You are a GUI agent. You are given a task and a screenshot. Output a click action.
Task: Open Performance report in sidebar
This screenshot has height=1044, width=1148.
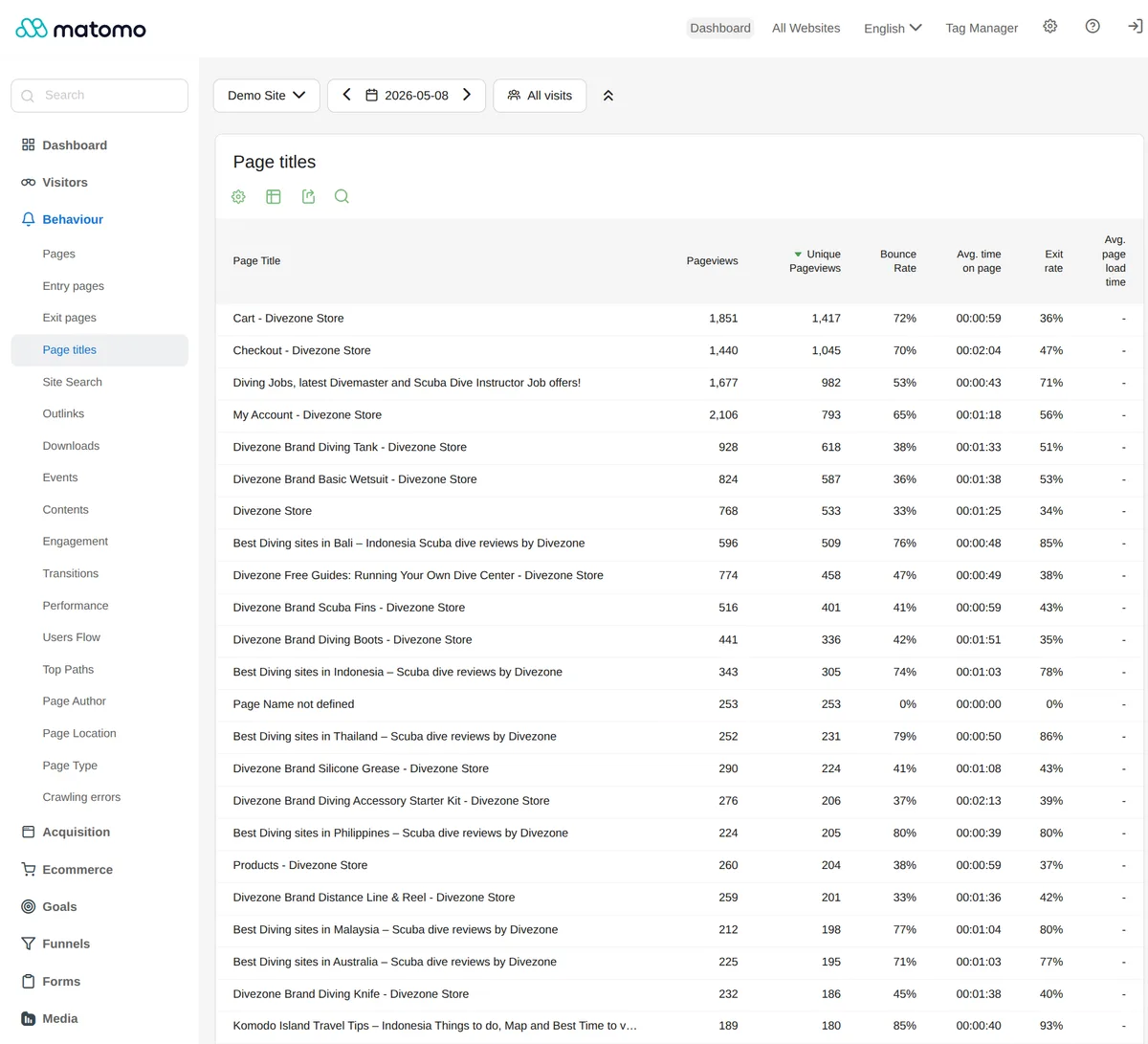(76, 606)
